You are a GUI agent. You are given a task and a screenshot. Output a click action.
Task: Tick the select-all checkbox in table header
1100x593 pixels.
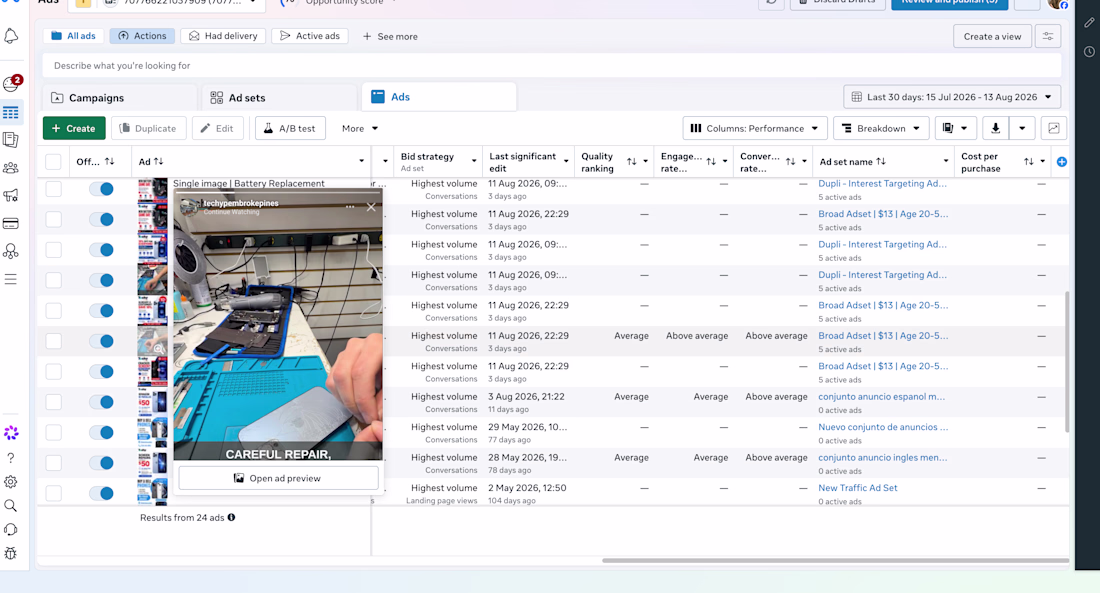tap(53, 162)
